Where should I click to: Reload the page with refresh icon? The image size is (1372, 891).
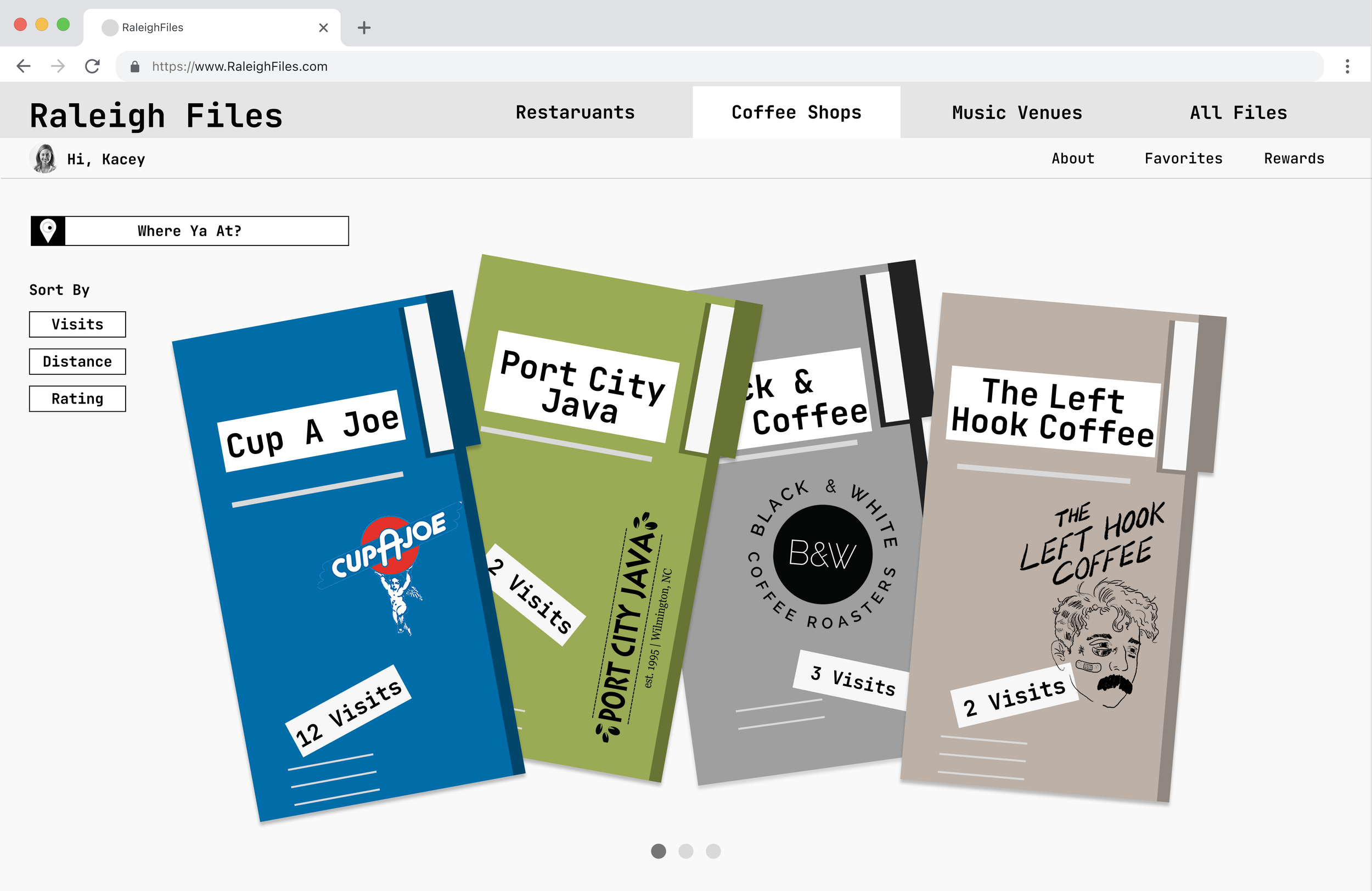tap(92, 66)
